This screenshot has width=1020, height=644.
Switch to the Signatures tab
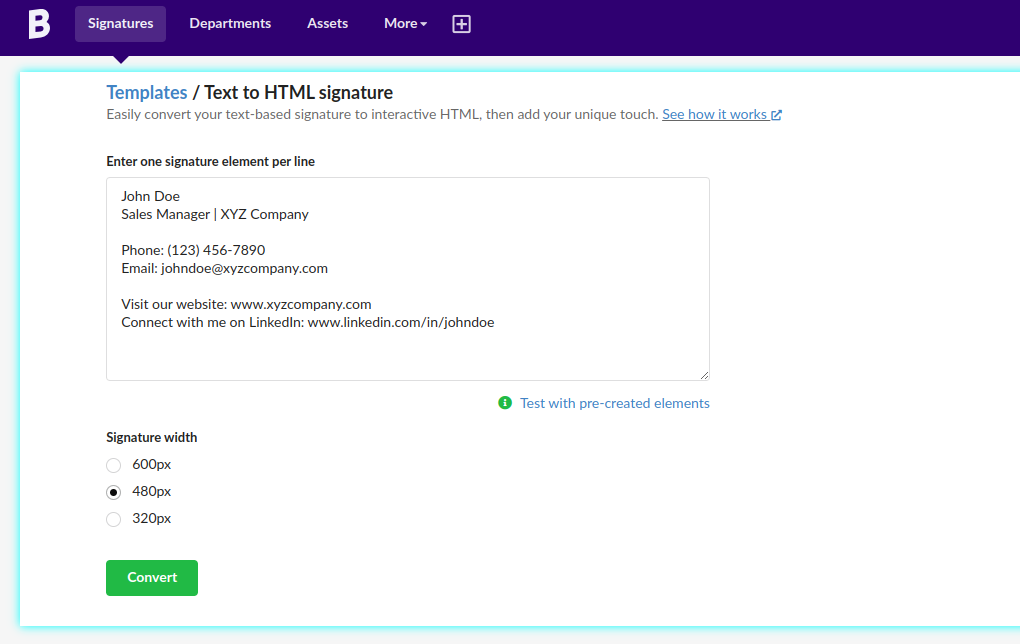point(120,23)
